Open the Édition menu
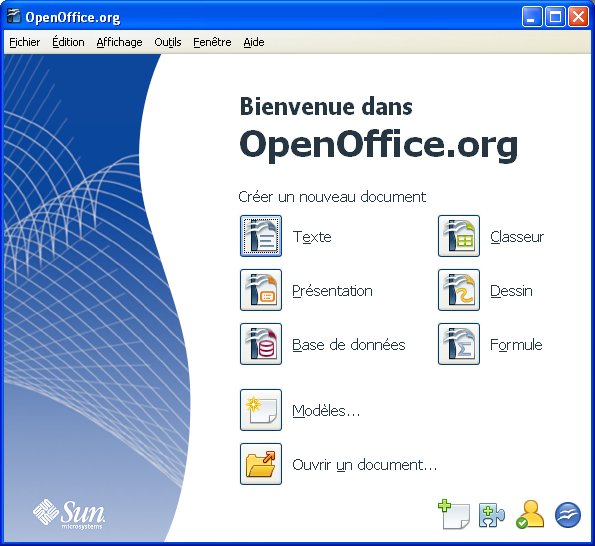This screenshot has width=595, height=546. (x=68, y=42)
